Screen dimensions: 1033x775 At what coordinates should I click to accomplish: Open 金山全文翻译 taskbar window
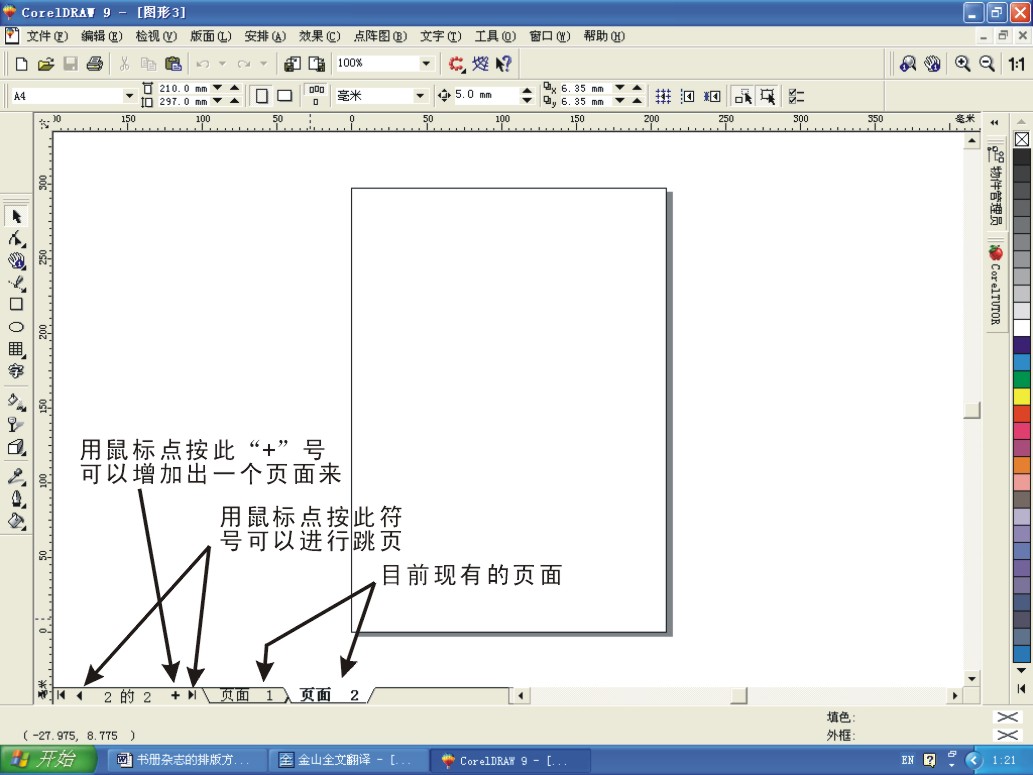348,761
